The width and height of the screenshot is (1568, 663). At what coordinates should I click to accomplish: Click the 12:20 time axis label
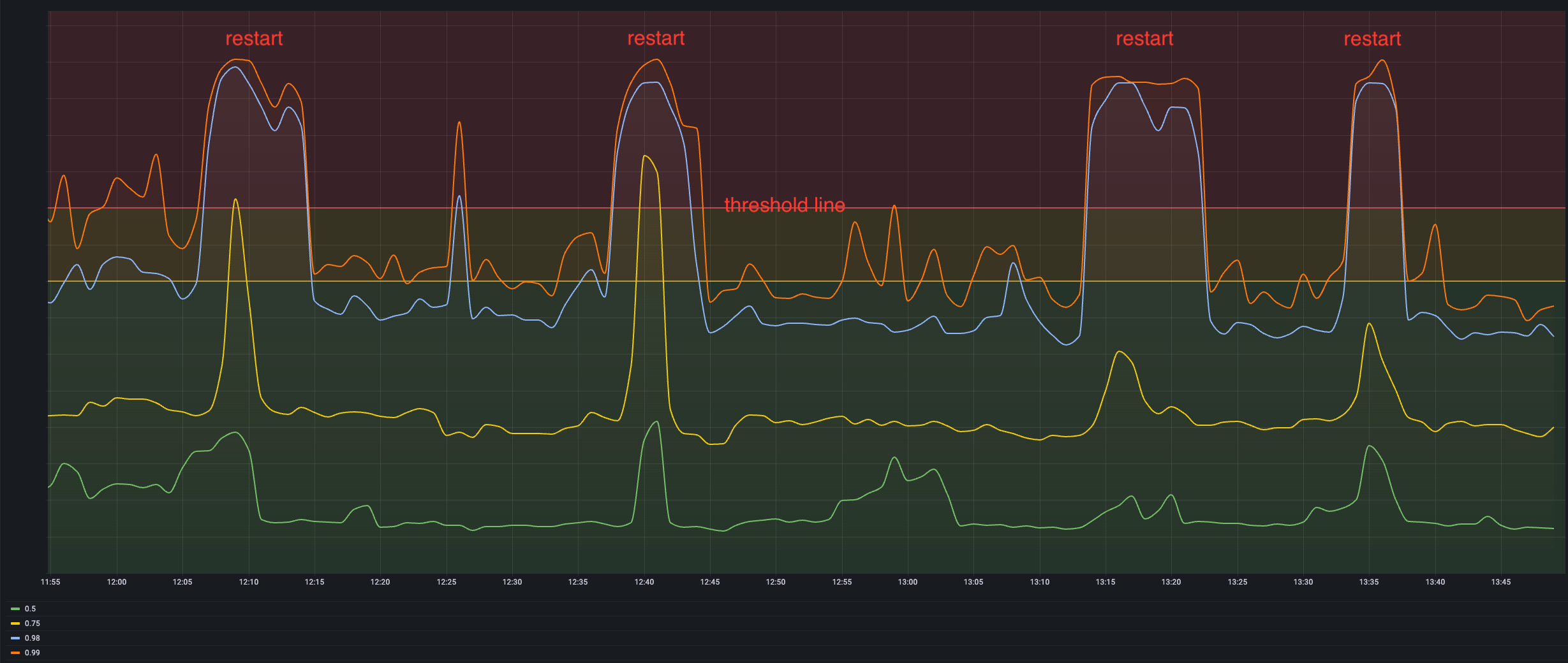380,582
